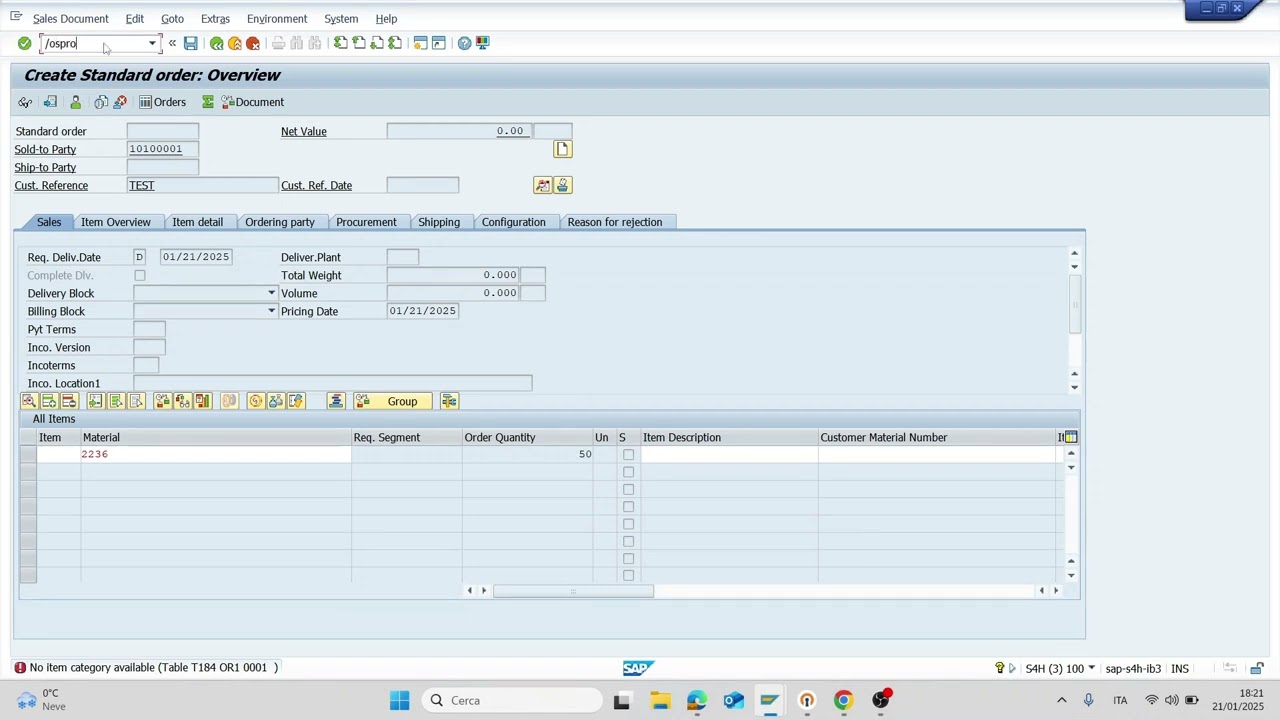The image size is (1280, 720).
Task: Expand the command field history dropdown
Action: [x=152, y=43]
